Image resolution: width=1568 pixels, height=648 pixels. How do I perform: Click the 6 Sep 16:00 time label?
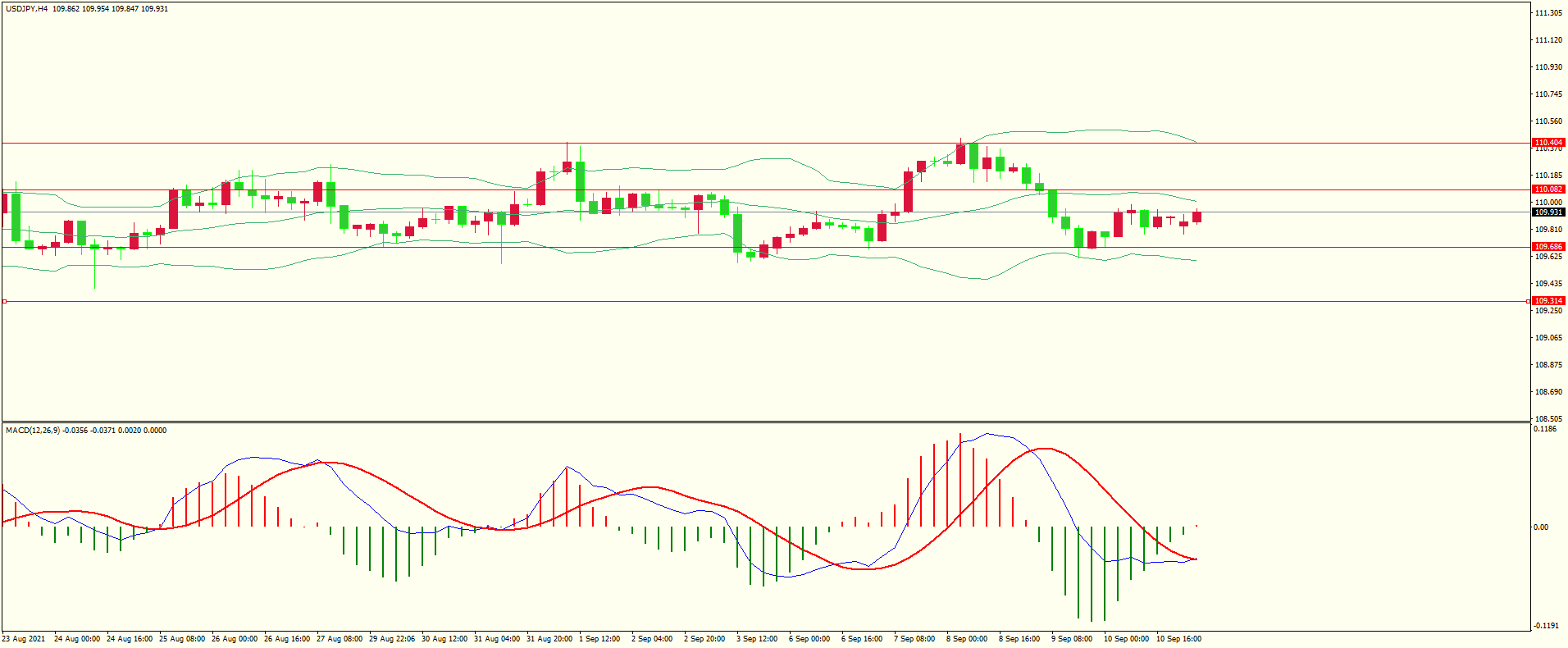(x=862, y=639)
